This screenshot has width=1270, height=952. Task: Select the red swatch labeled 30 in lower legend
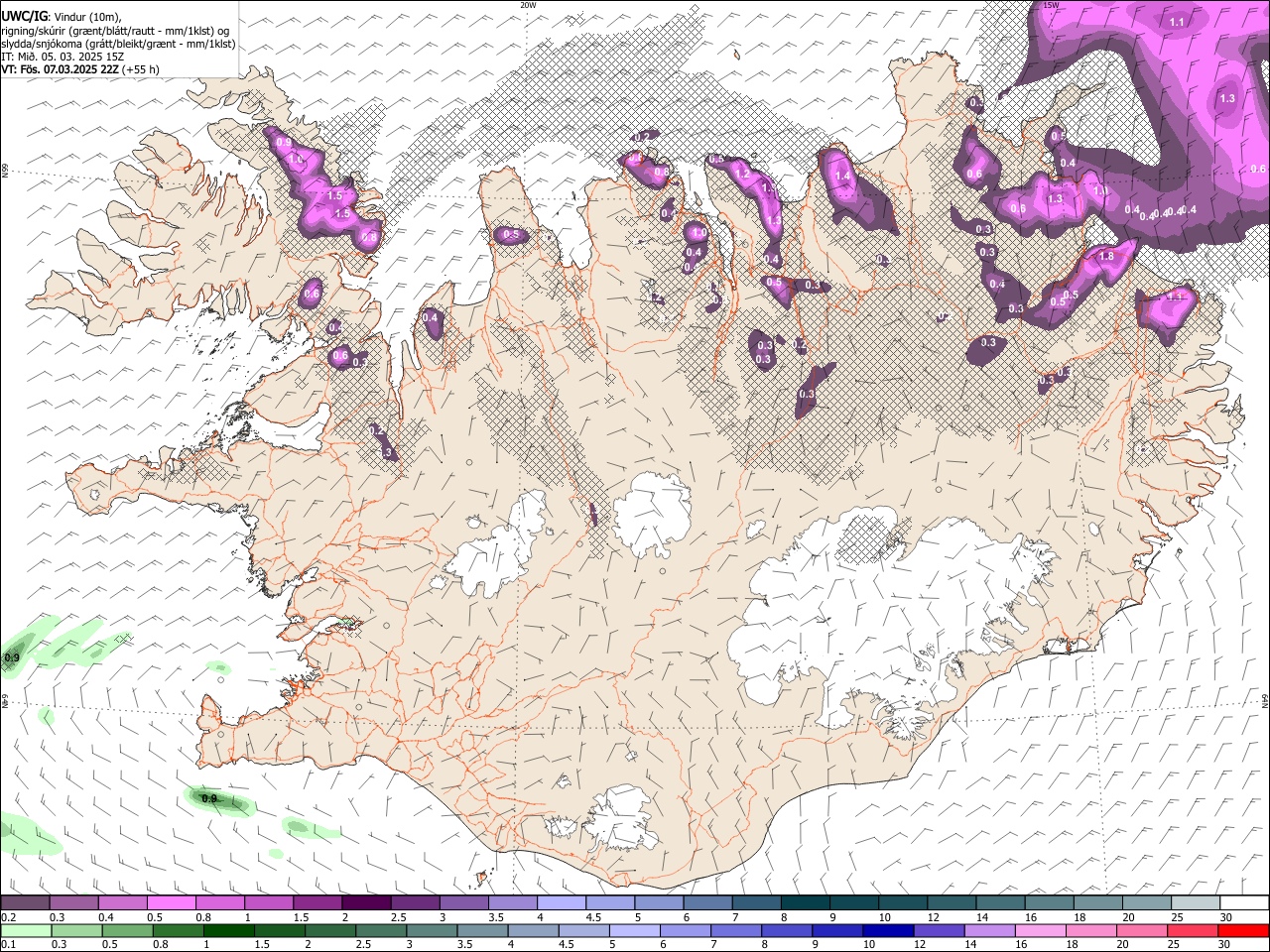click(x=1244, y=931)
